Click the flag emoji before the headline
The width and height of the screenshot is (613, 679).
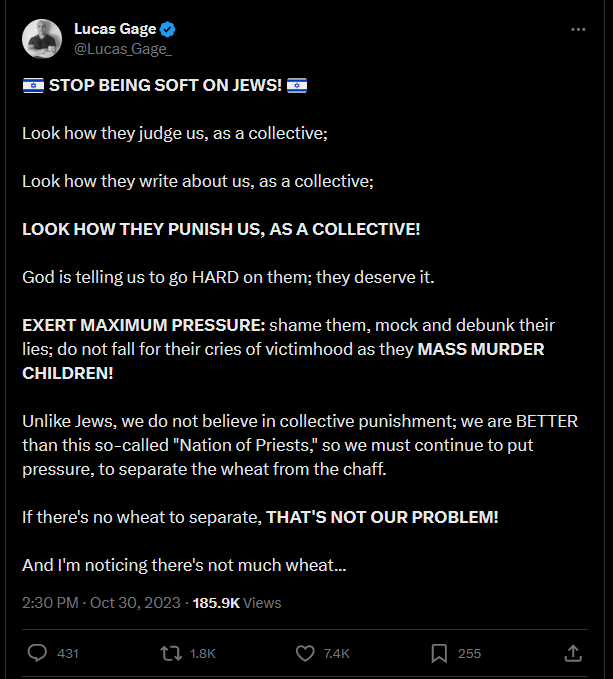(x=33, y=85)
